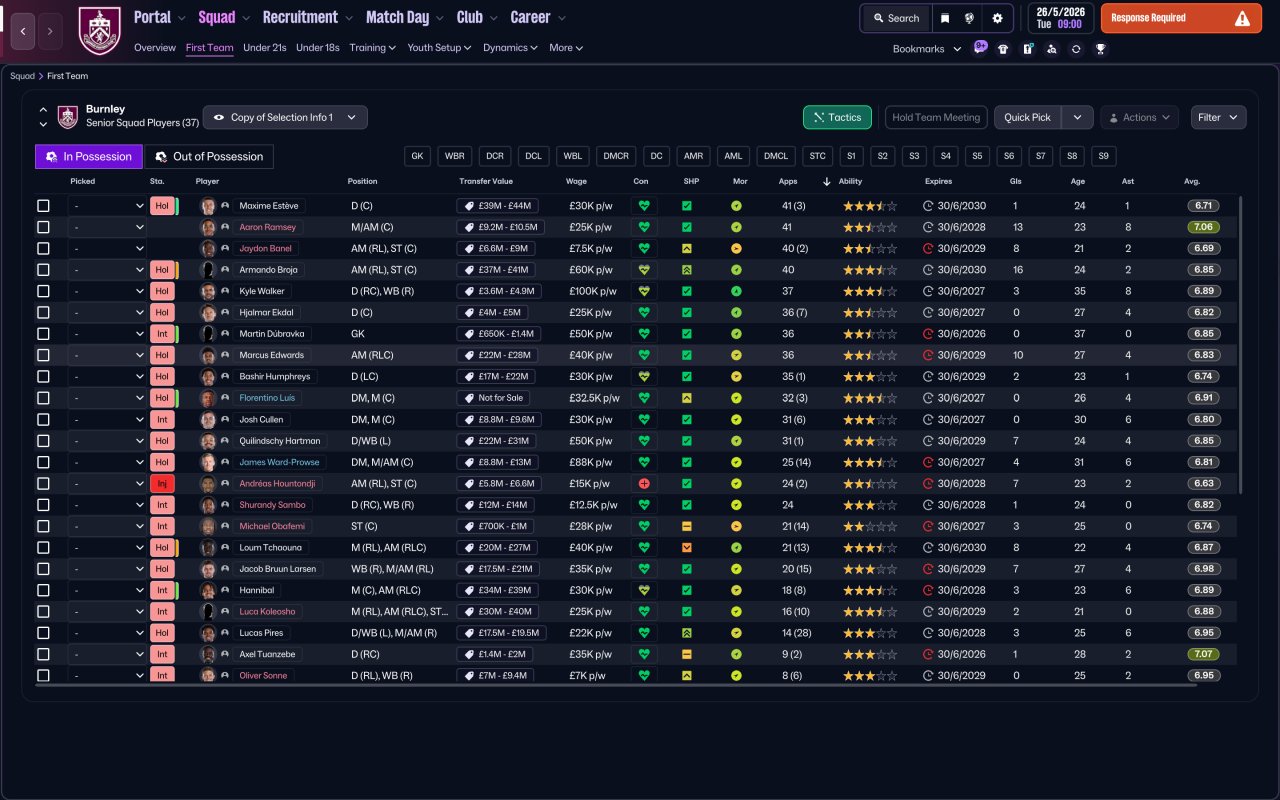
Task: Click the trophy icon in bookmarks bar
Action: point(1100,48)
